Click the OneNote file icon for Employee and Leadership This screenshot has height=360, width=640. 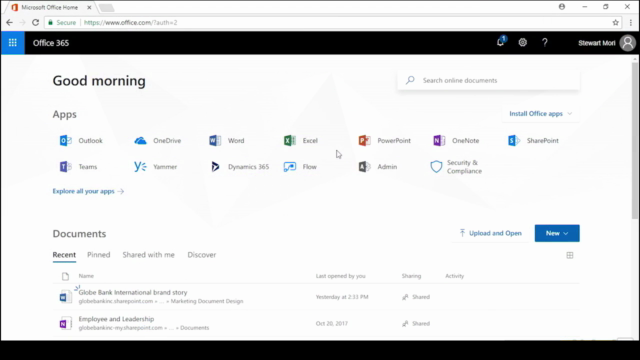pos(65,323)
